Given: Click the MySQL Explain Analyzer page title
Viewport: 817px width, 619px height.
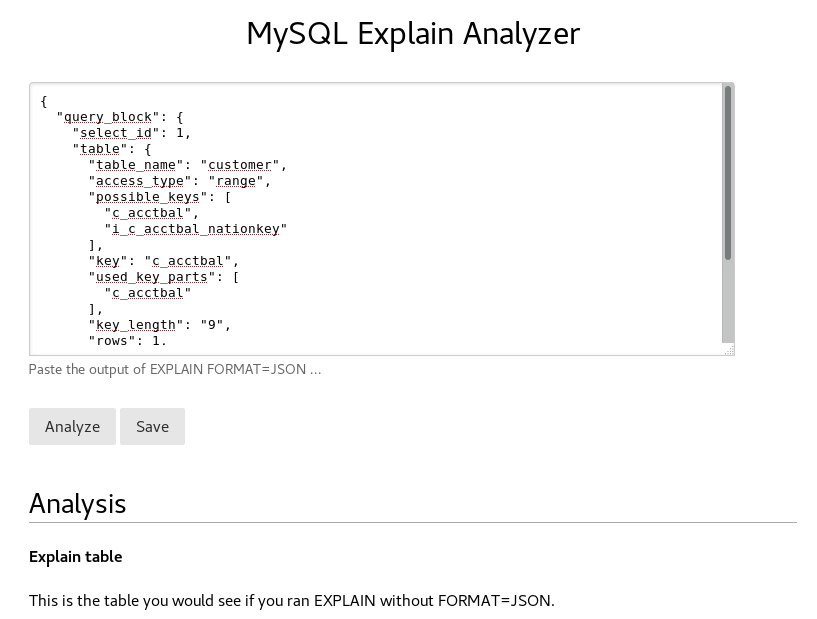Looking at the screenshot, I should tap(412, 34).
